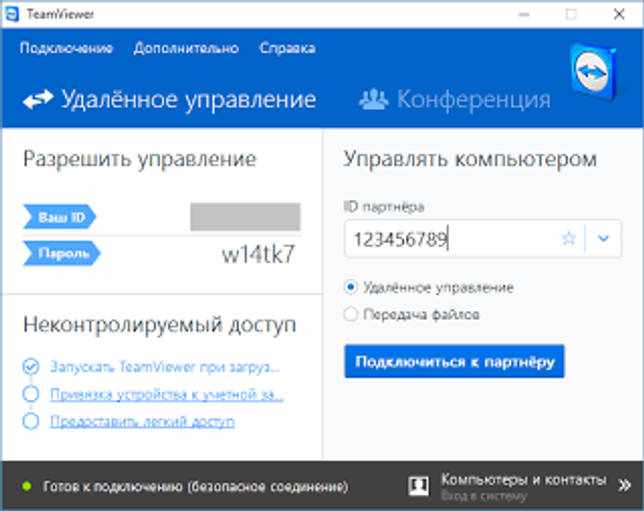Viewport: 644px width, 511px height.
Task: Expand the partner ID history dropdown
Action: (x=603, y=238)
